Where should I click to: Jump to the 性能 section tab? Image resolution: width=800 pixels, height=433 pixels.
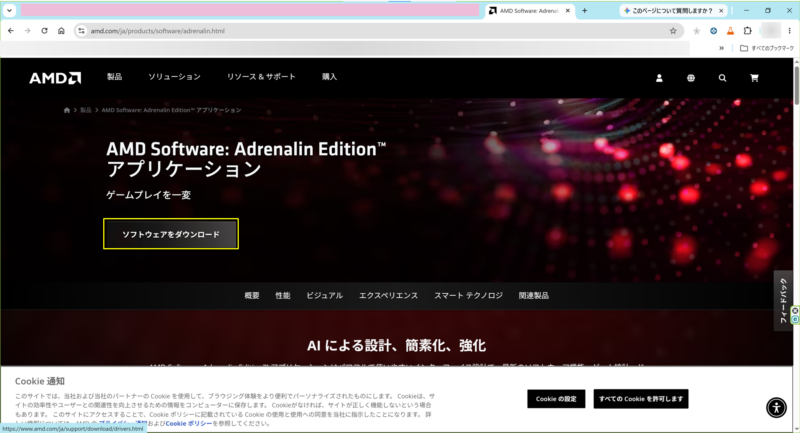(283, 295)
